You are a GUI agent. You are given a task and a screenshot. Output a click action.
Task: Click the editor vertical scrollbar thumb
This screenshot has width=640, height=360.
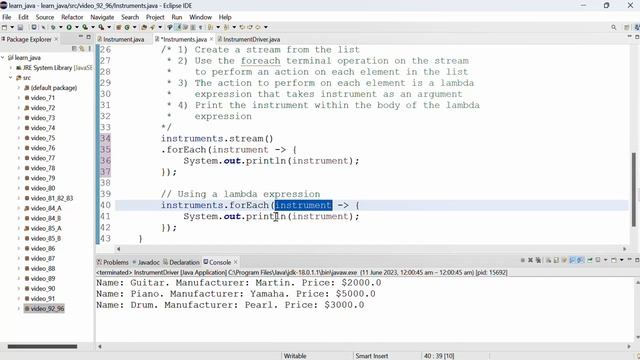point(634,189)
